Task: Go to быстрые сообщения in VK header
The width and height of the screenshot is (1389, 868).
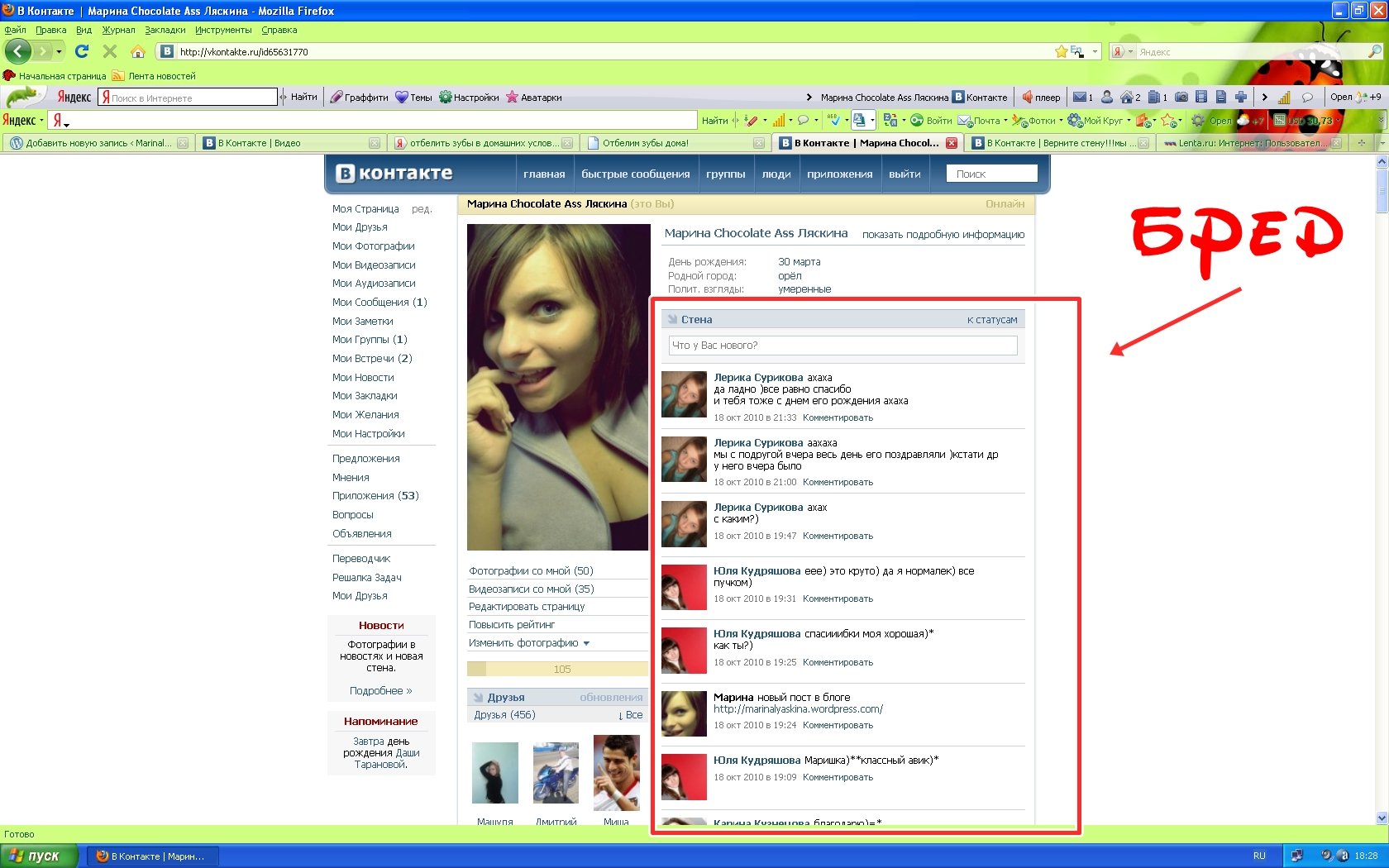Action: pyautogui.click(x=635, y=174)
